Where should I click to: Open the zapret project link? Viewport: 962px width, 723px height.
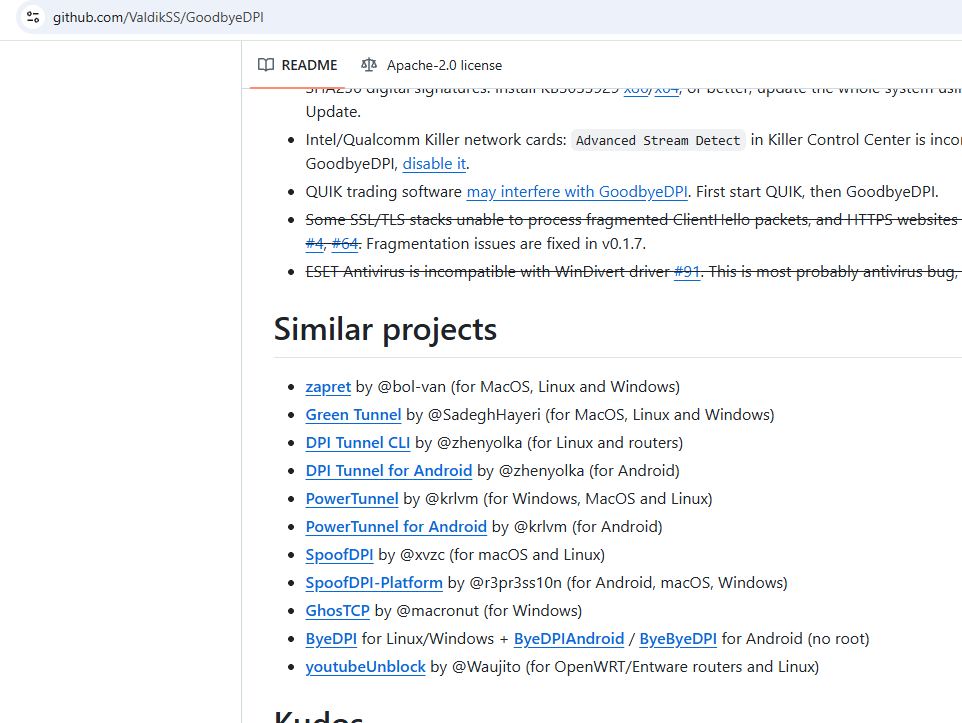click(x=328, y=387)
